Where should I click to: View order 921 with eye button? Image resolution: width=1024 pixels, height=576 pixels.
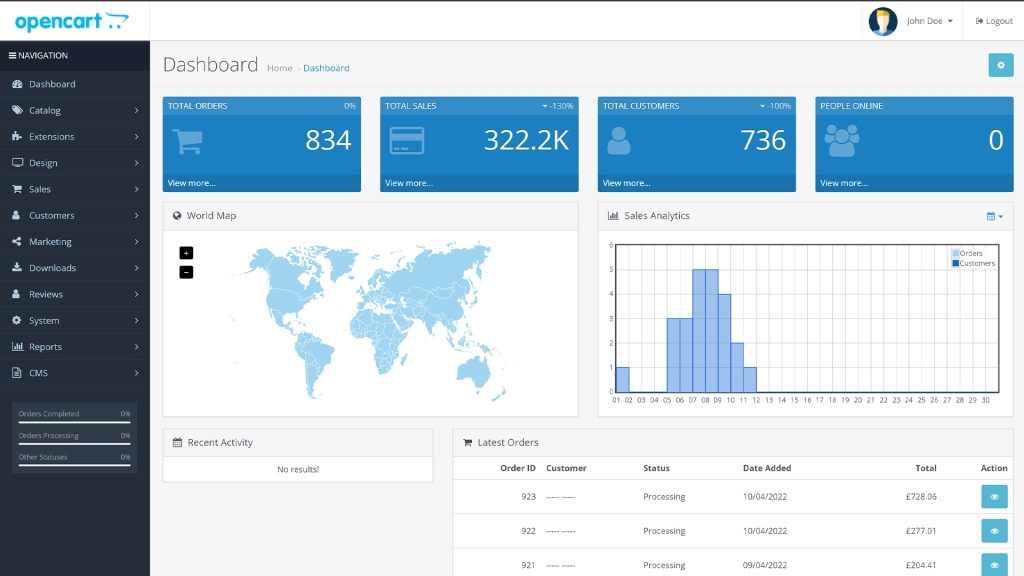click(994, 565)
